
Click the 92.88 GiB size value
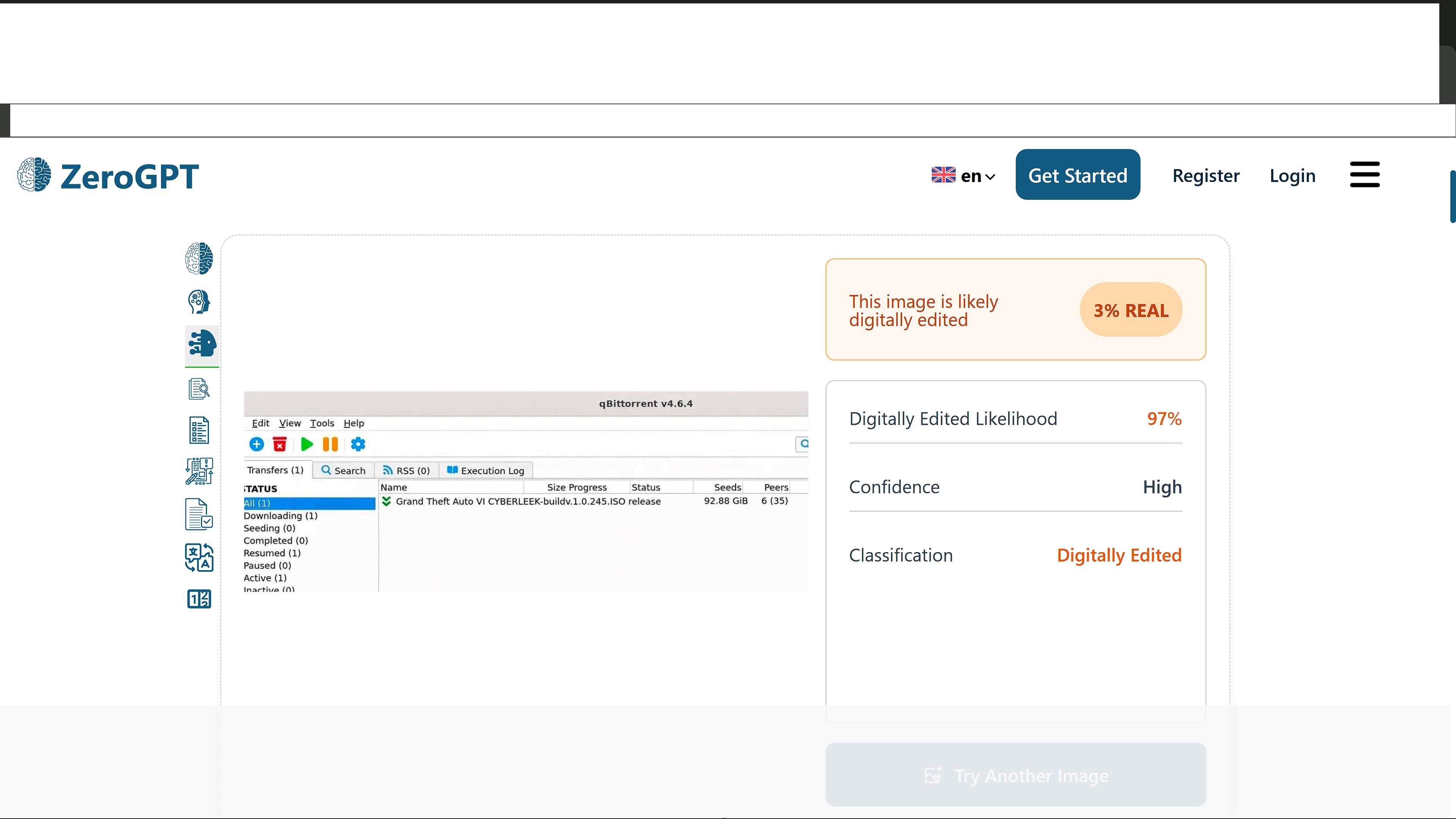point(726,501)
